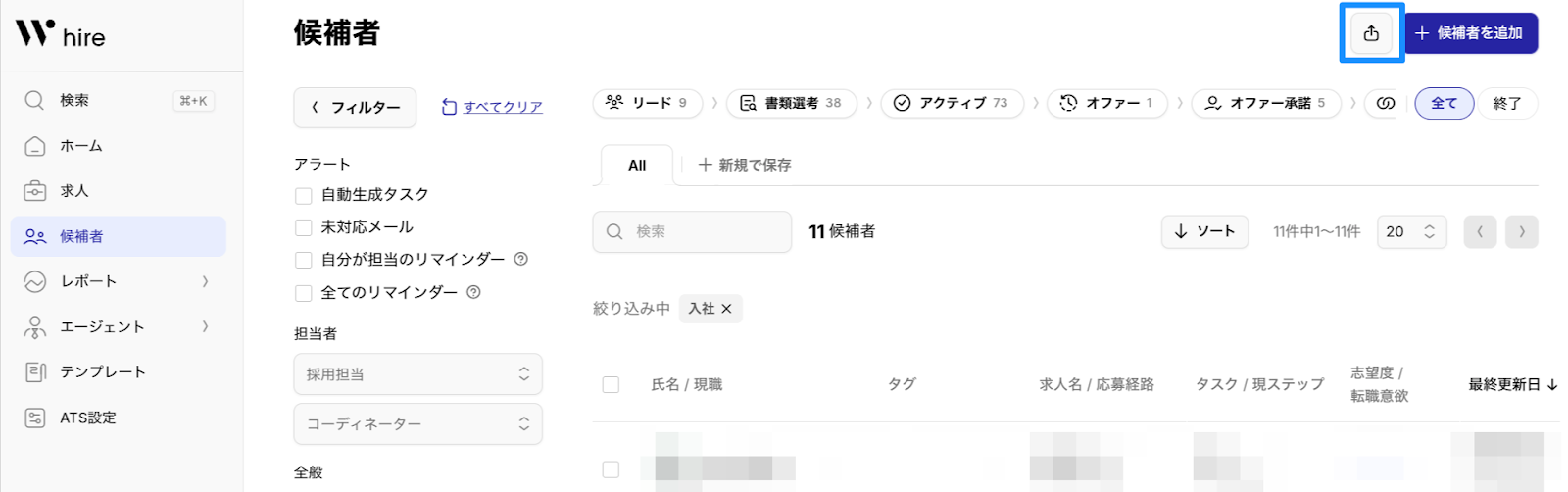Open the 採用担当 dropdown
The height and width of the screenshot is (492, 1568).
pyautogui.click(x=417, y=374)
